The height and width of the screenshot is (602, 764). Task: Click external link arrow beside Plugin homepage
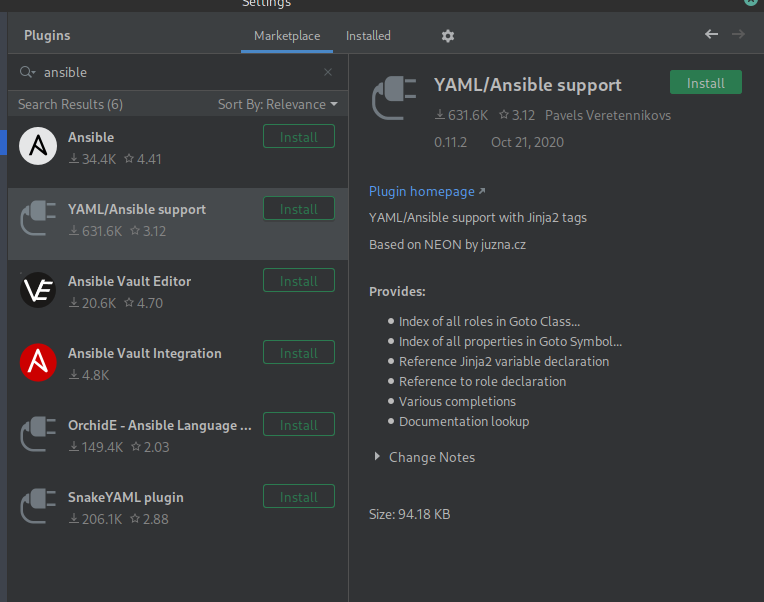[482, 191]
